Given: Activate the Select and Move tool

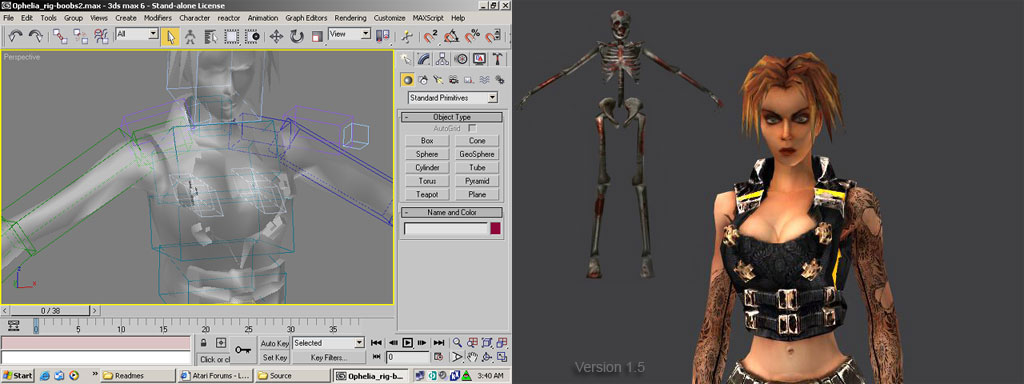Looking at the screenshot, I should coord(276,37).
